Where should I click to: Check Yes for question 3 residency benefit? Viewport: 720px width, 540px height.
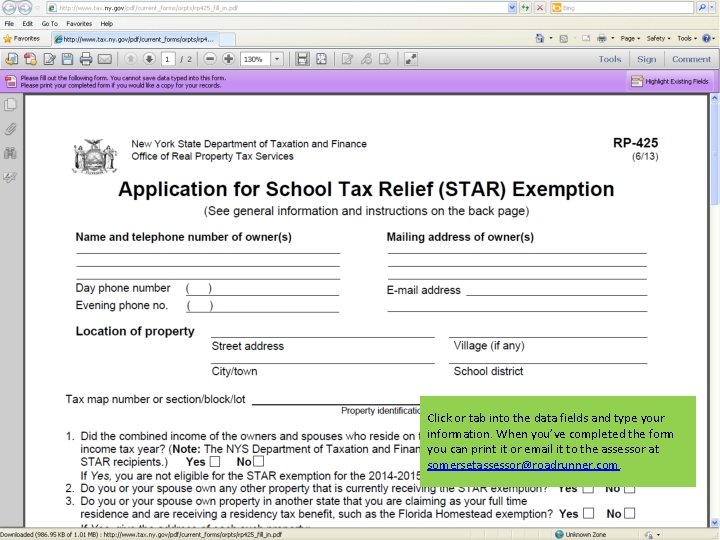pos(588,513)
